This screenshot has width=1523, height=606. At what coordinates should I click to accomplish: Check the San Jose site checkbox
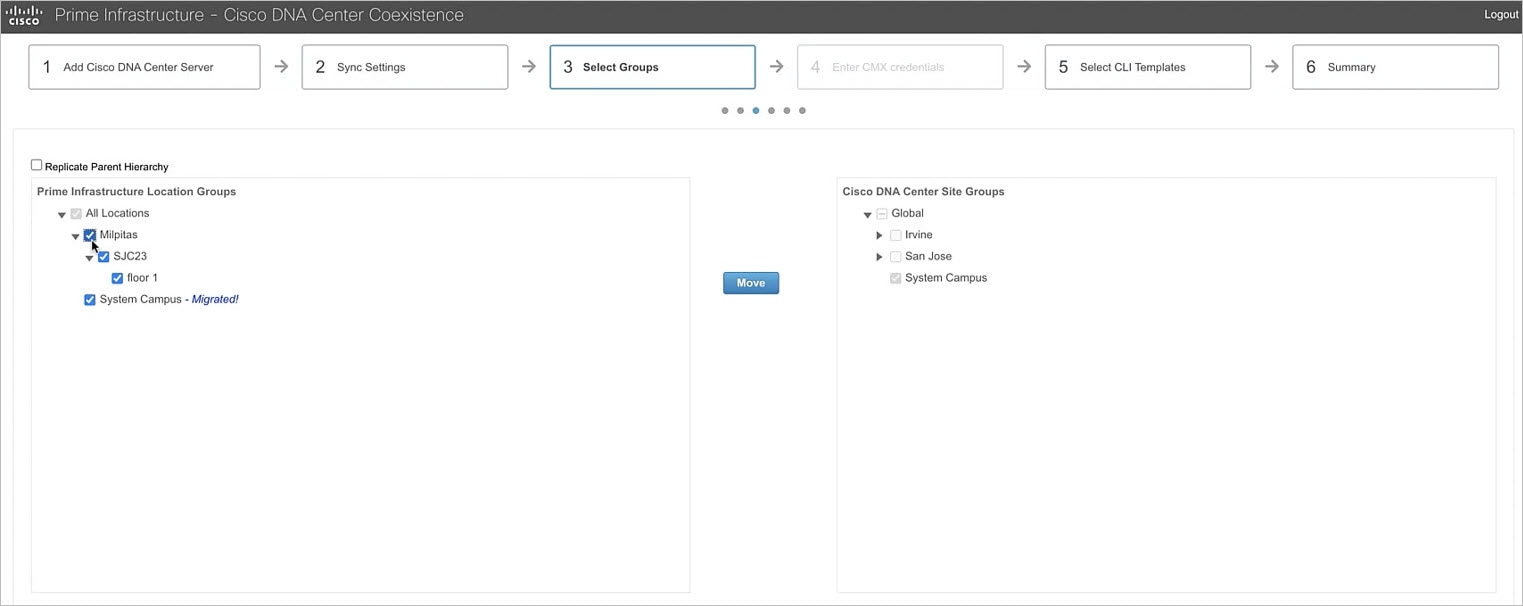coord(896,256)
